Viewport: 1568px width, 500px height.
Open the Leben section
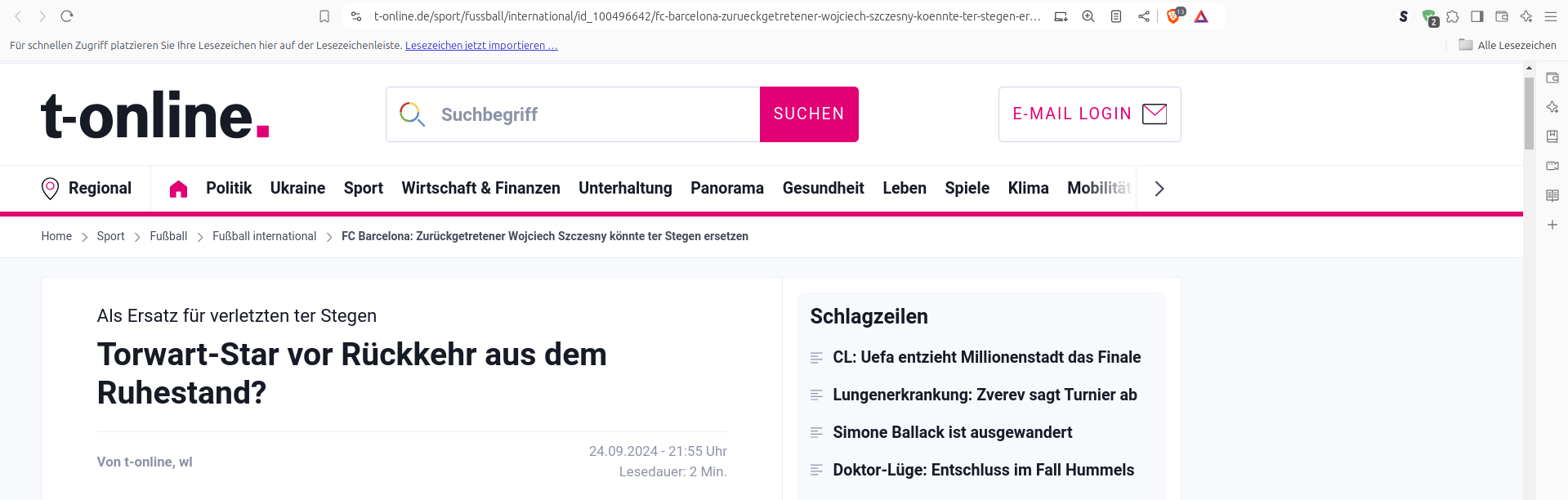(x=905, y=188)
